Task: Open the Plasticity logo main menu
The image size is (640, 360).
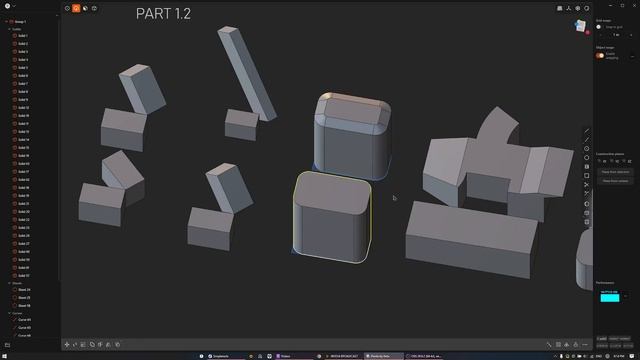Action: 7,6
